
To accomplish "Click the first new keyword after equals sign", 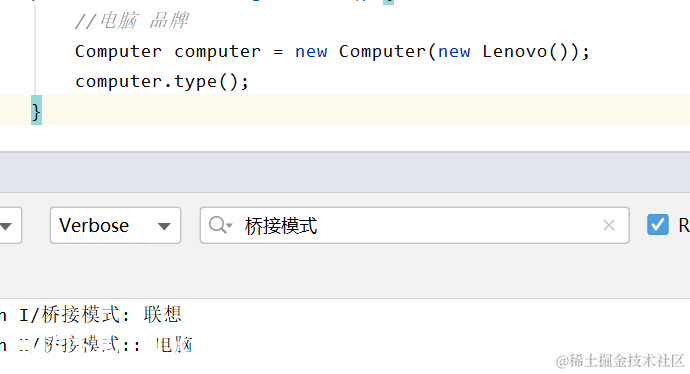I will [x=311, y=52].
